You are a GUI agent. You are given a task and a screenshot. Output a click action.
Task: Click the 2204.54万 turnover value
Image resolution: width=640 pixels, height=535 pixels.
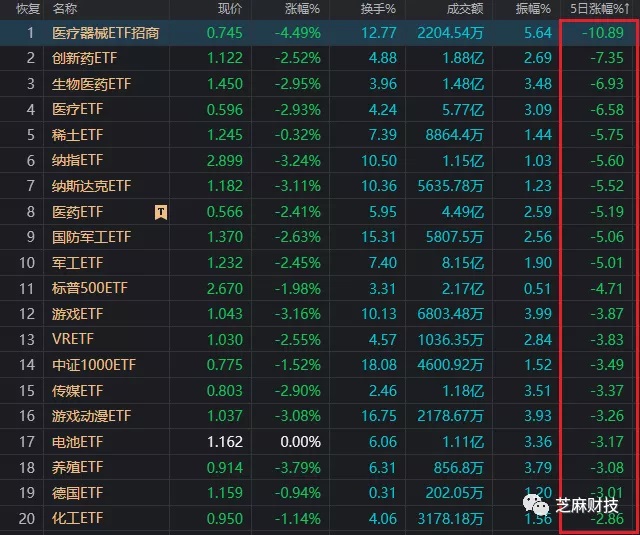click(450, 33)
